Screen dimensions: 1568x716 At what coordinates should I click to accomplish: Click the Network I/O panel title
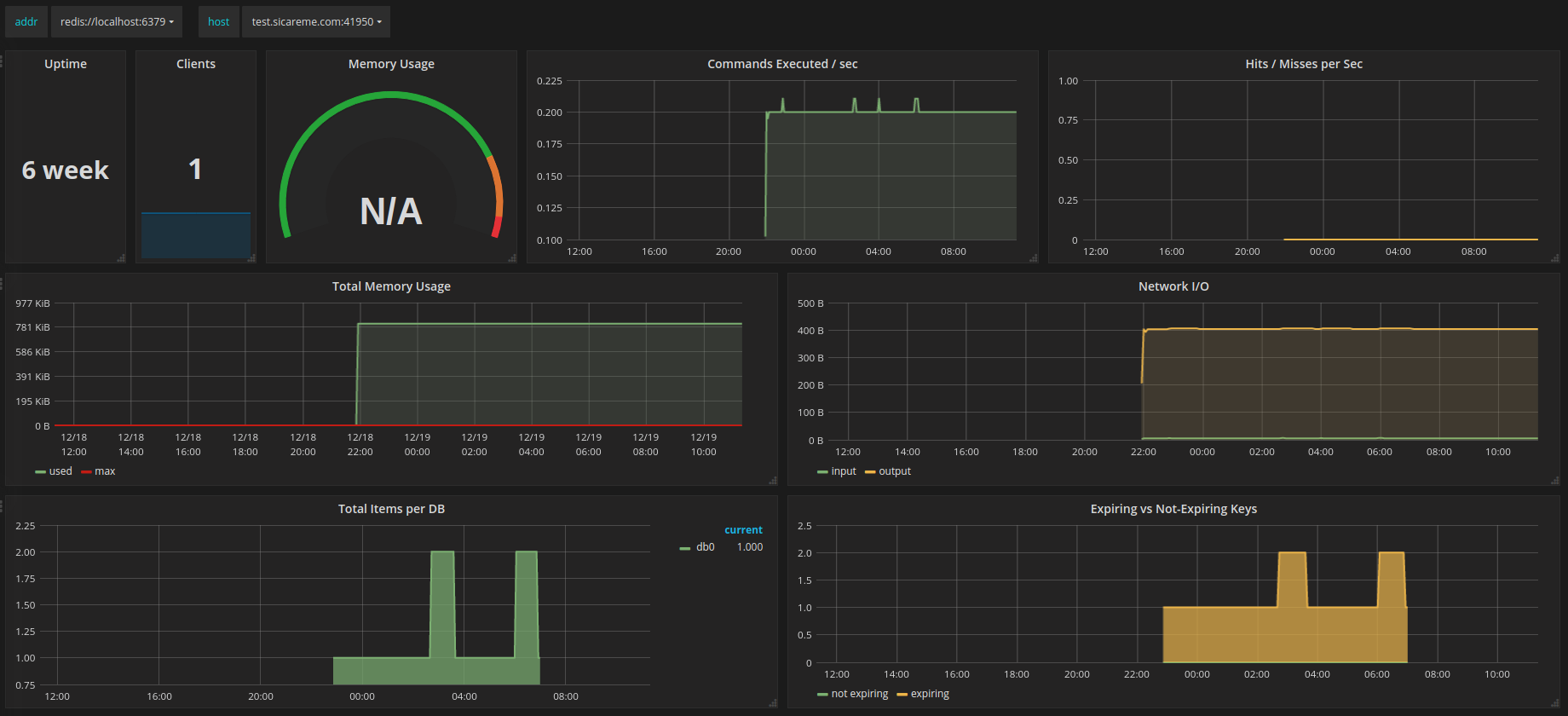tap(1173, 286)
